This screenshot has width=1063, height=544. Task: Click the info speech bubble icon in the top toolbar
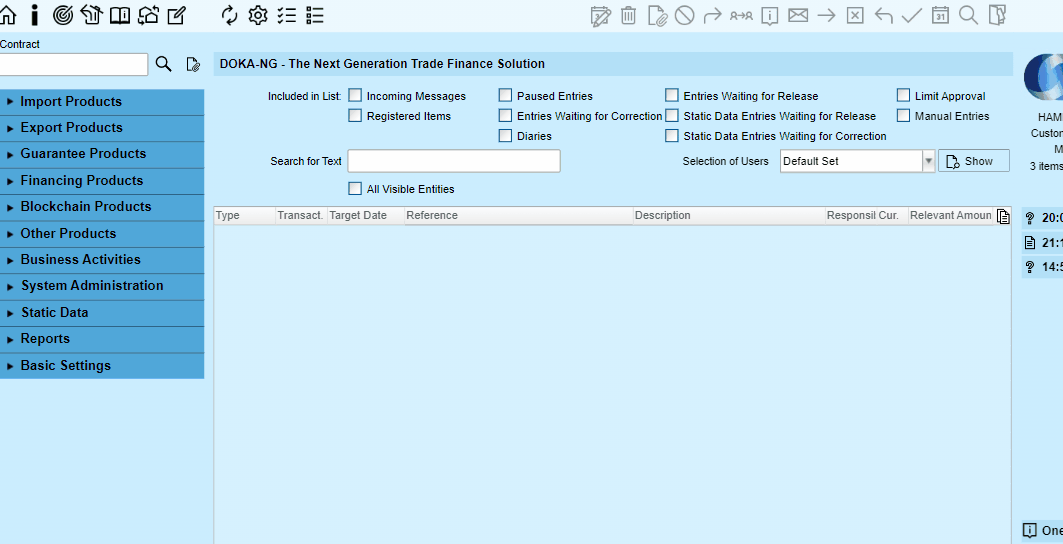(x=769, y=15)
